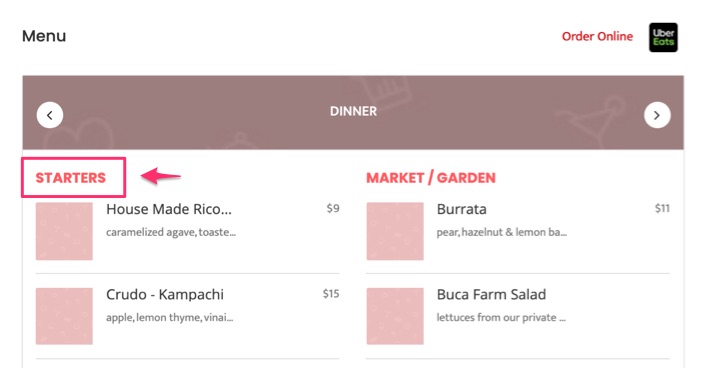This screenshot has width=721, height=368.
Task: Open the Burrata item thumbnail
Action: coord(395,231)
